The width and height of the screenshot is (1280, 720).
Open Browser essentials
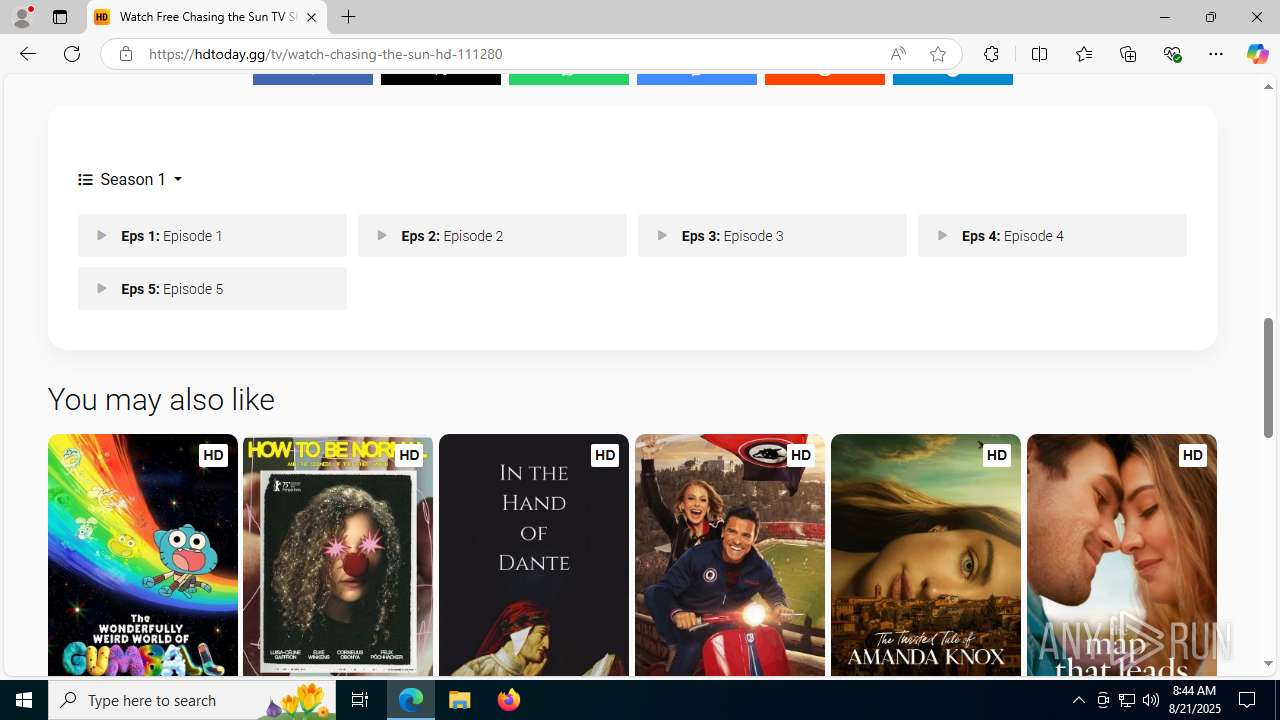tap(1172, 54)
